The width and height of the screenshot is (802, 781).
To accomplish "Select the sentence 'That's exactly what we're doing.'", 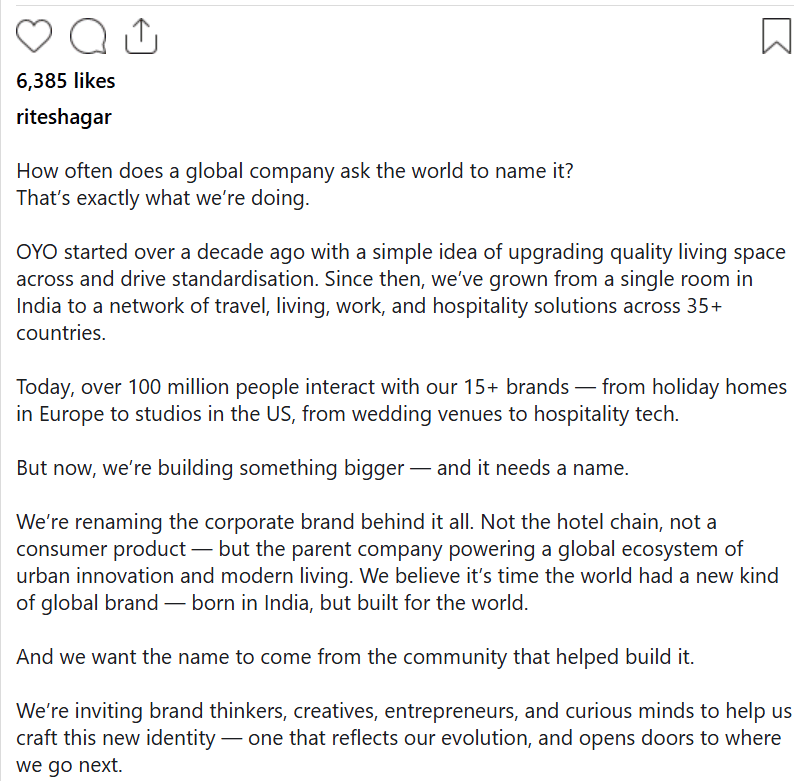I will coord(163,198).
